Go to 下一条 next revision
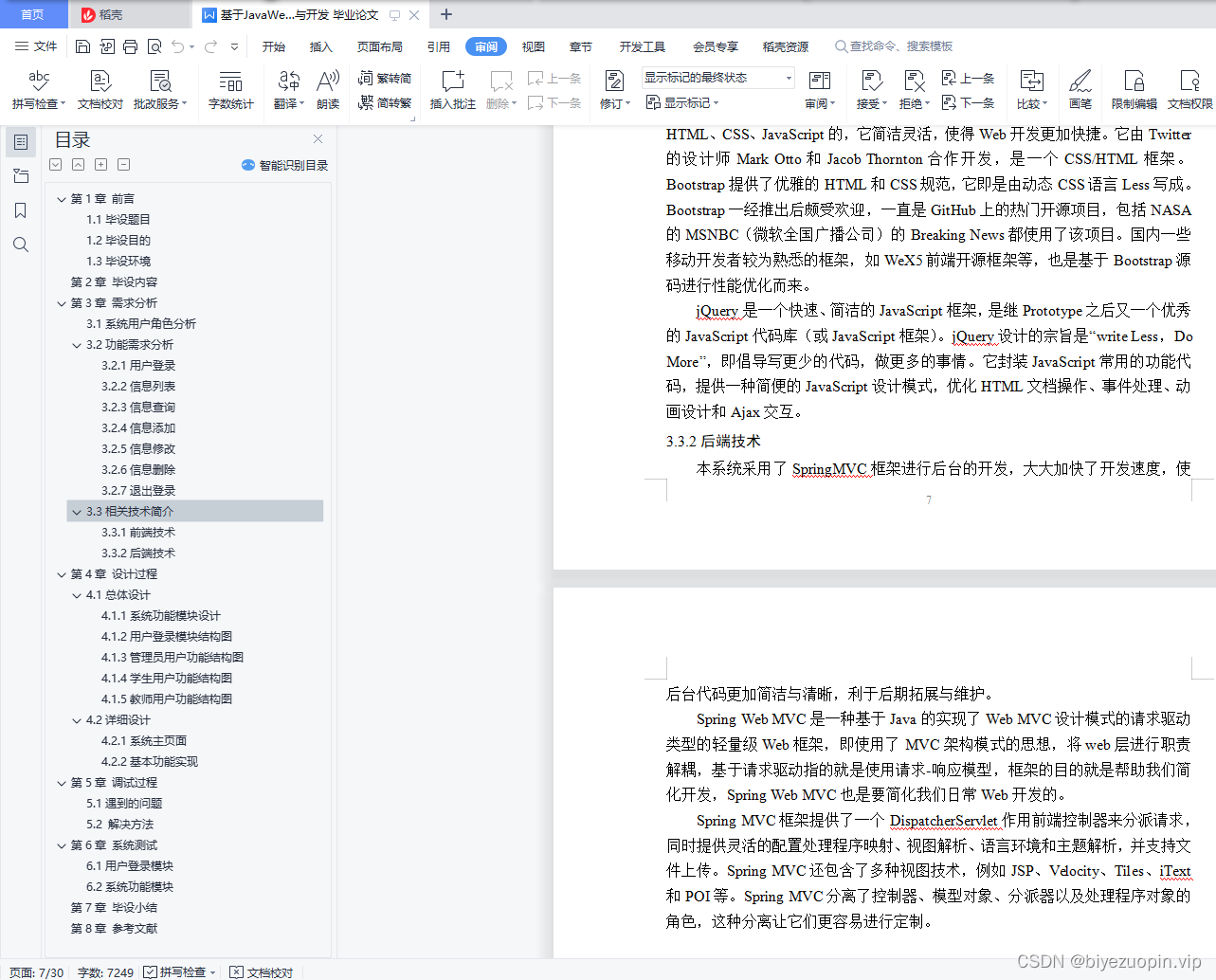The image size is (1216, 980). (968, 102)
